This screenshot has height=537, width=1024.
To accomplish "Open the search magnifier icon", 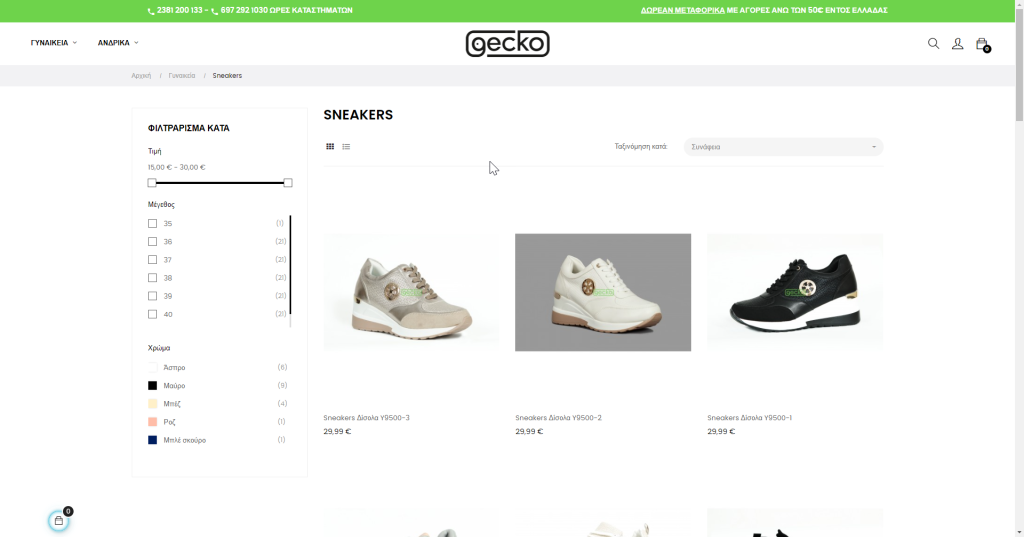I will coord(933,43).
